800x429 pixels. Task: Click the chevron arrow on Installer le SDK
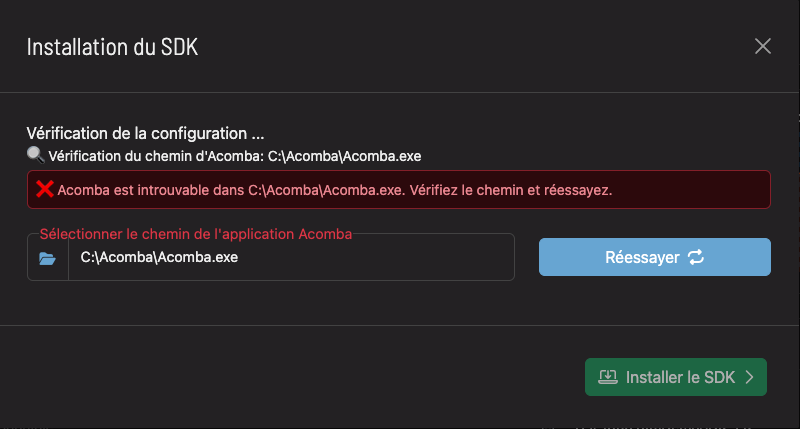(x=748, y=377)
